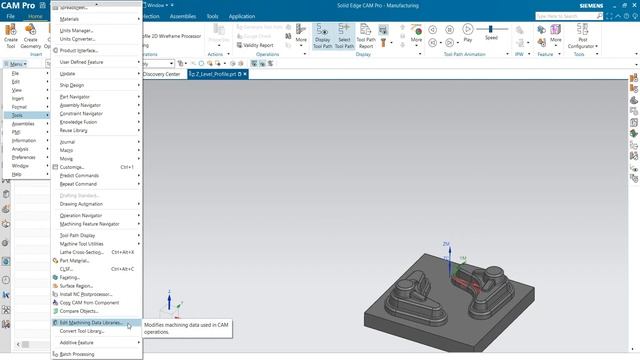Screen dimensions: 640x360
Task: Open Customize dialog entry
Action: tap(97, 167)
